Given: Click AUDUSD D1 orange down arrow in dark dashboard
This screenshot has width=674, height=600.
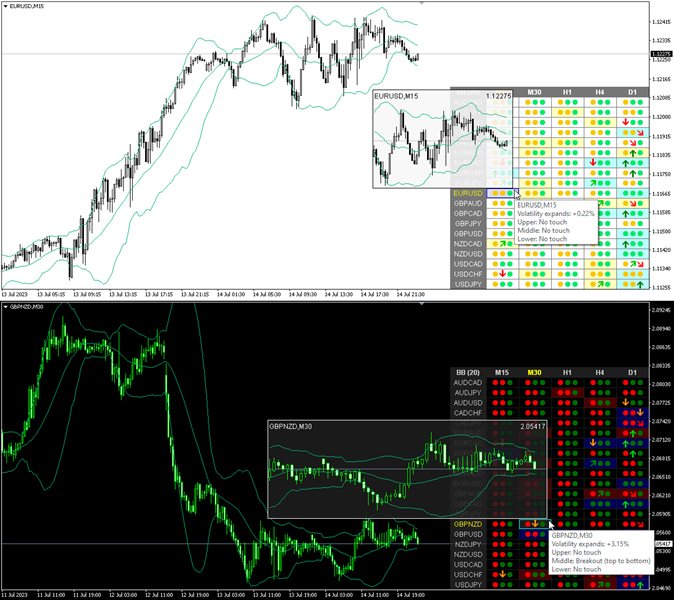Looking at the screenshot, I should coord(625,403).
